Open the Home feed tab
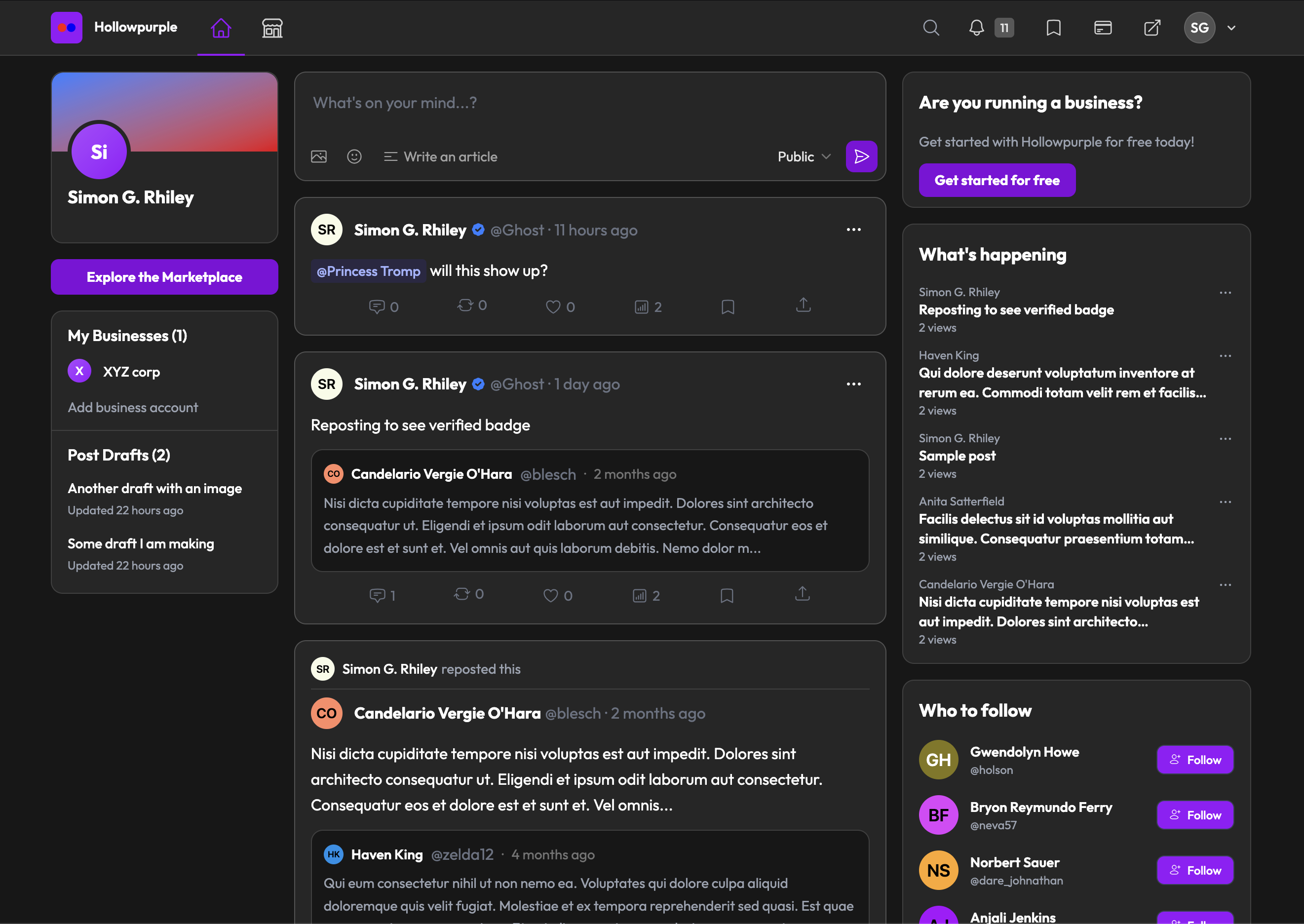The width and height of the screenshot is (1304, 924). (221, 28)
